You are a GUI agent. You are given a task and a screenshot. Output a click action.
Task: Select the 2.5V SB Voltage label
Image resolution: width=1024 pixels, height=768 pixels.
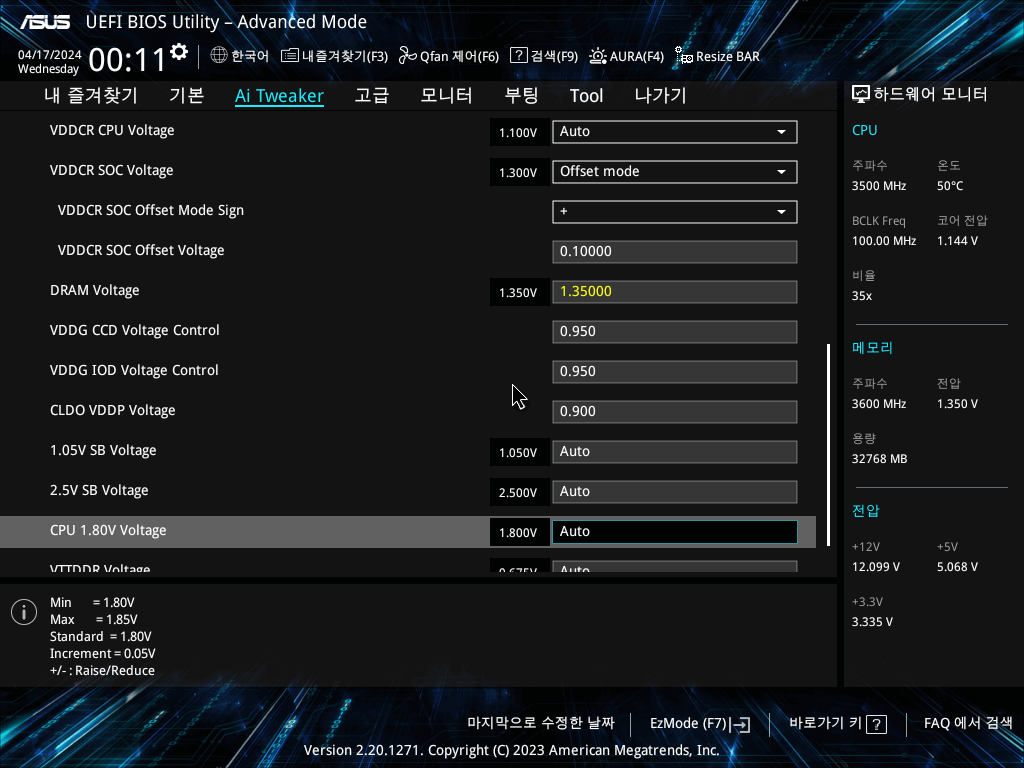tap(99, 490)
